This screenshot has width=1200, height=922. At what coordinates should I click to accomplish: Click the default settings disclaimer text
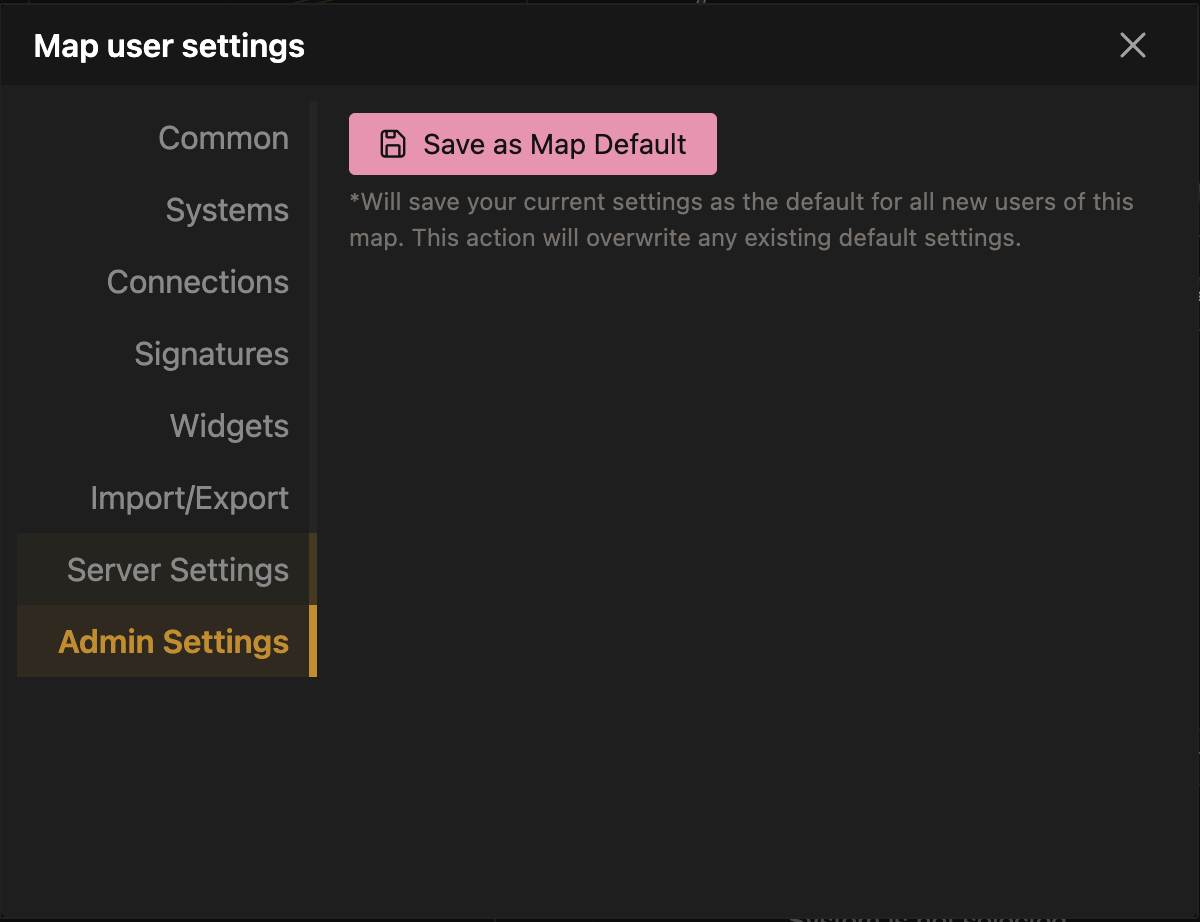pos(740,219)
